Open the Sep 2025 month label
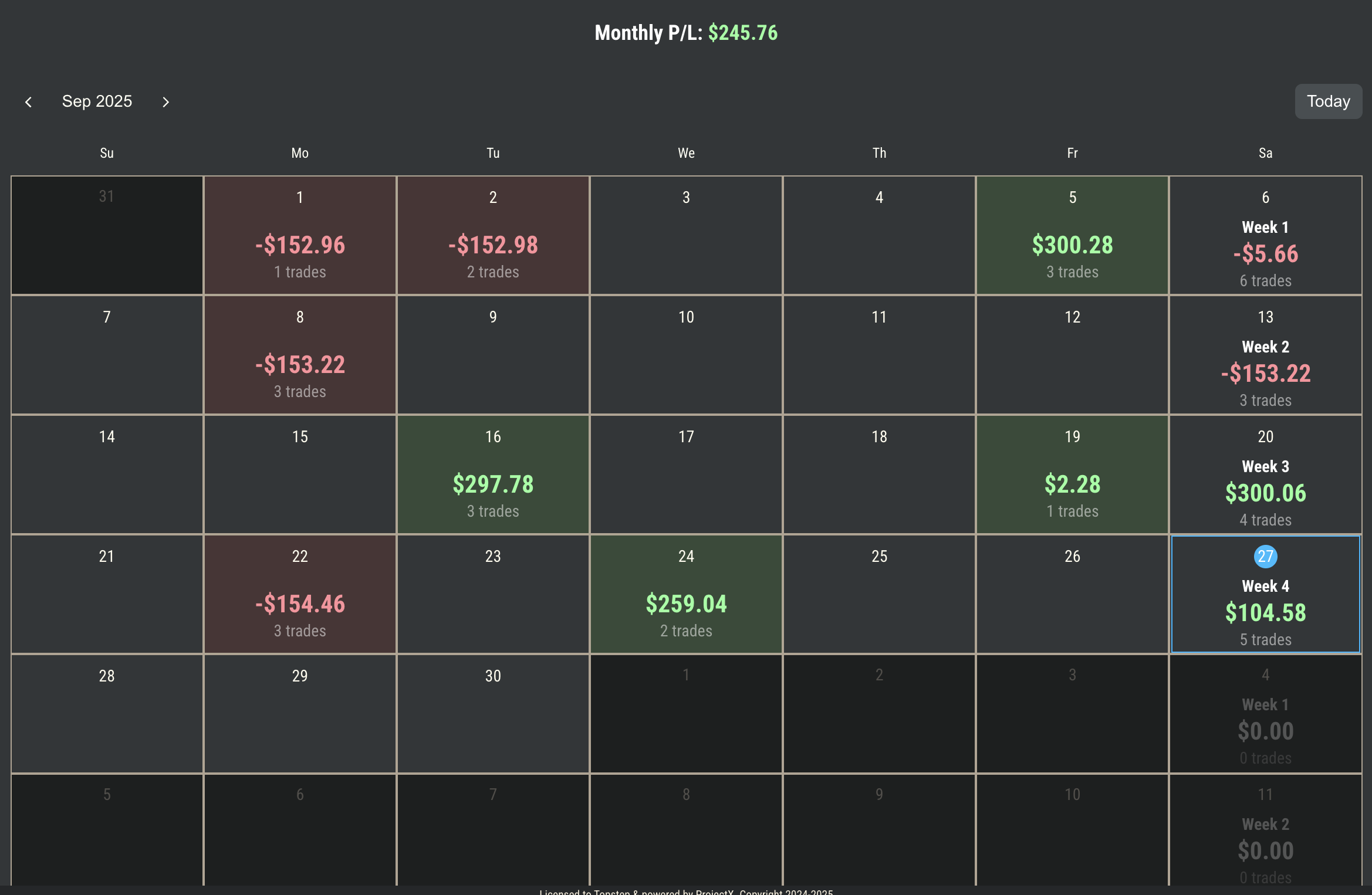 (x=97, y=101)
